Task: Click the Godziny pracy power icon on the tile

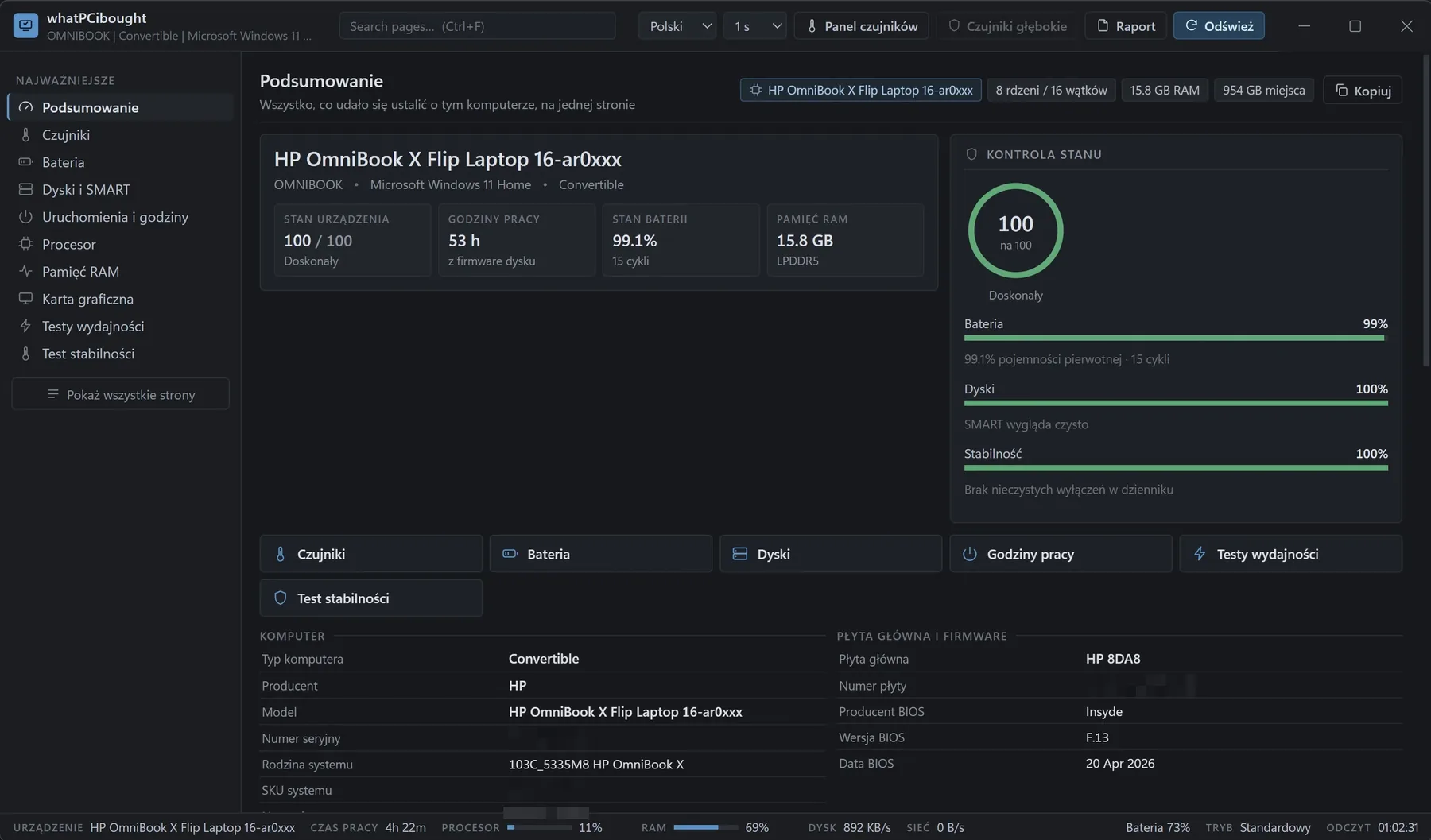Action: pos(969,554)
